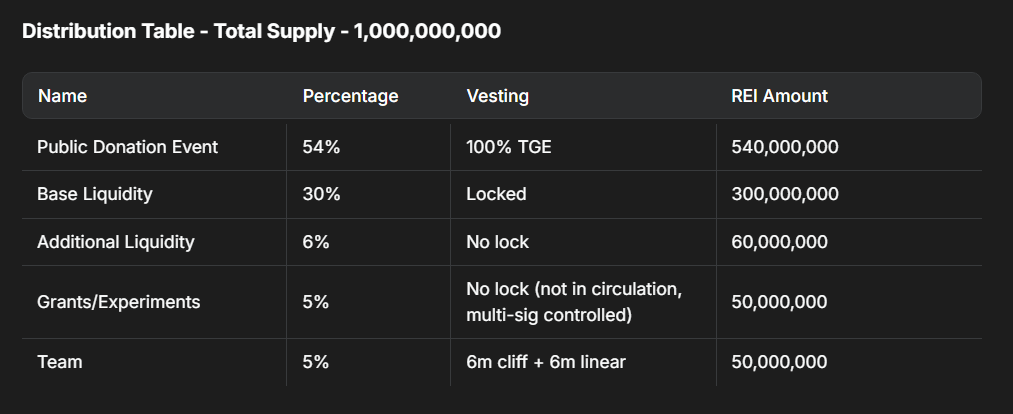Click the Locked vesting cell
The width and height of the screenshot is (1013, 414).
[496, 194]
